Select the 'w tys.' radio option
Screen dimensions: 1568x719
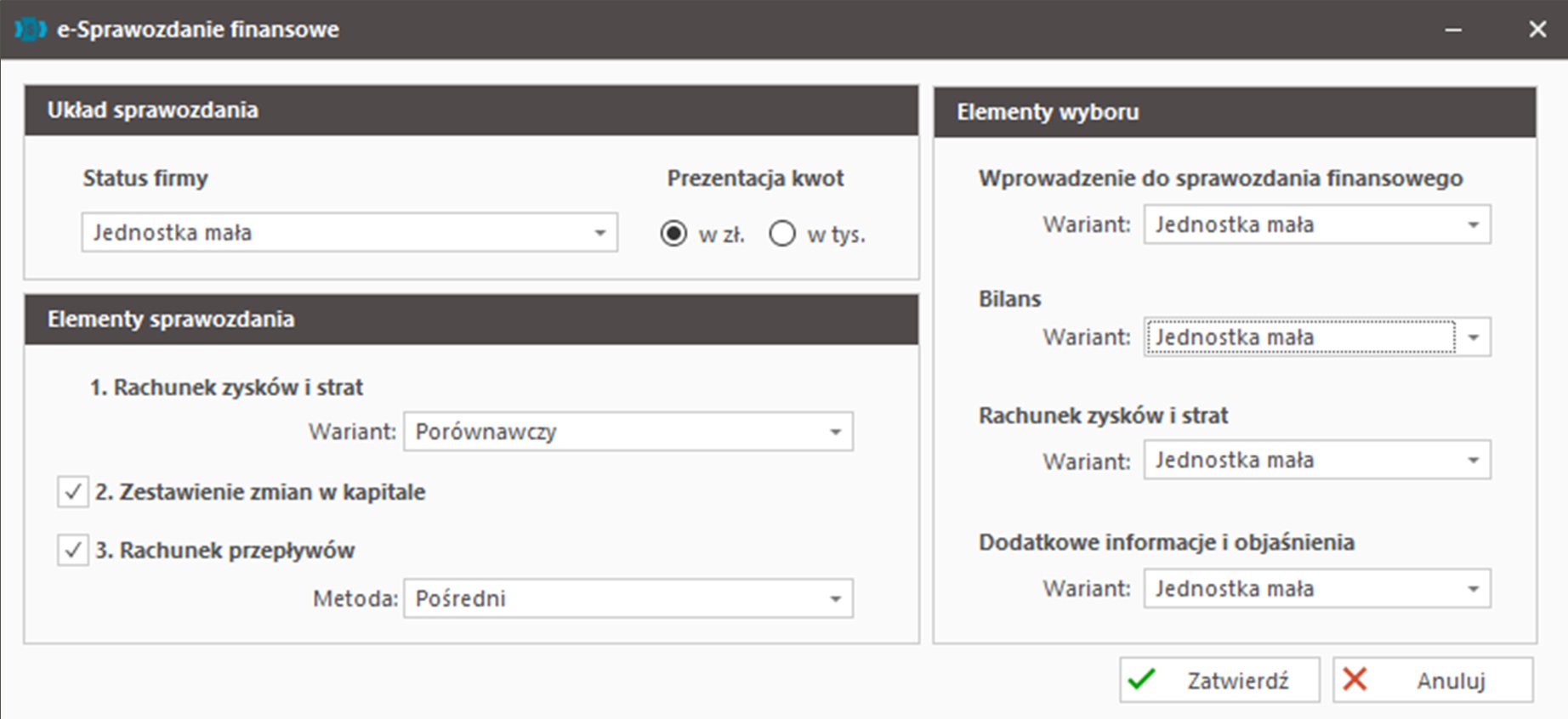[782, 234]
